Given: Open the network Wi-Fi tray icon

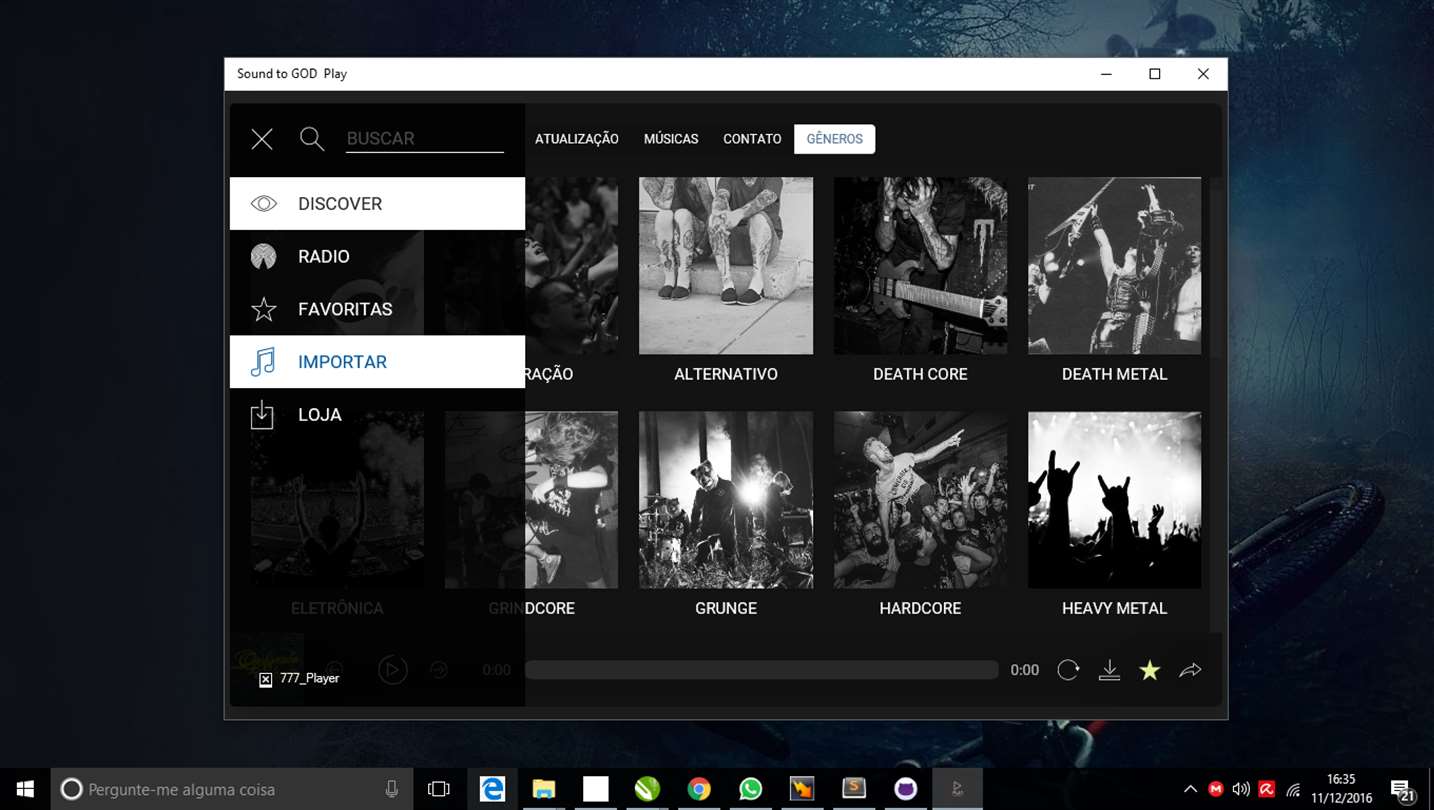Looking at the screenshot, I should [1293, 790].
